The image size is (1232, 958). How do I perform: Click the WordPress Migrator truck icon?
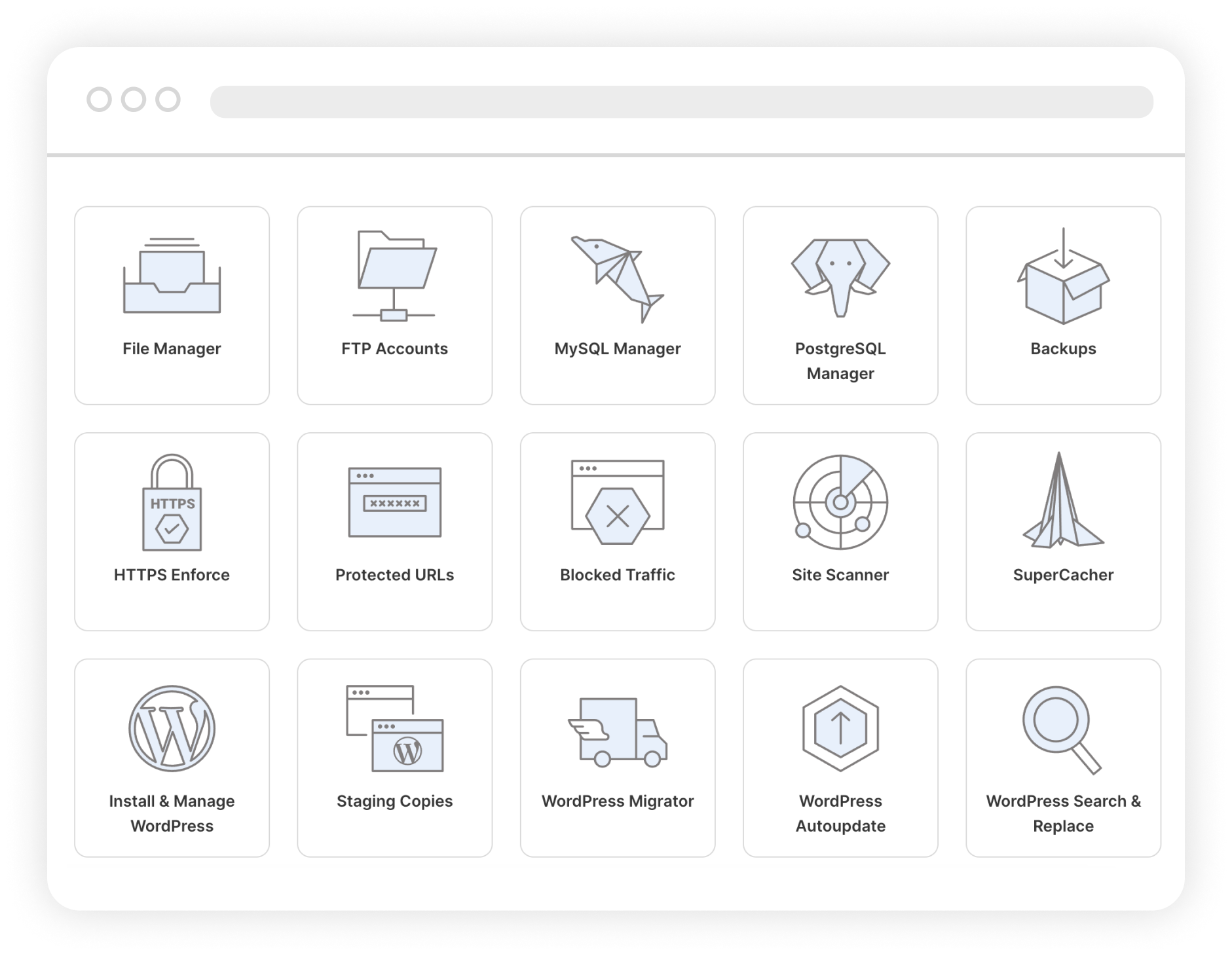617,732
